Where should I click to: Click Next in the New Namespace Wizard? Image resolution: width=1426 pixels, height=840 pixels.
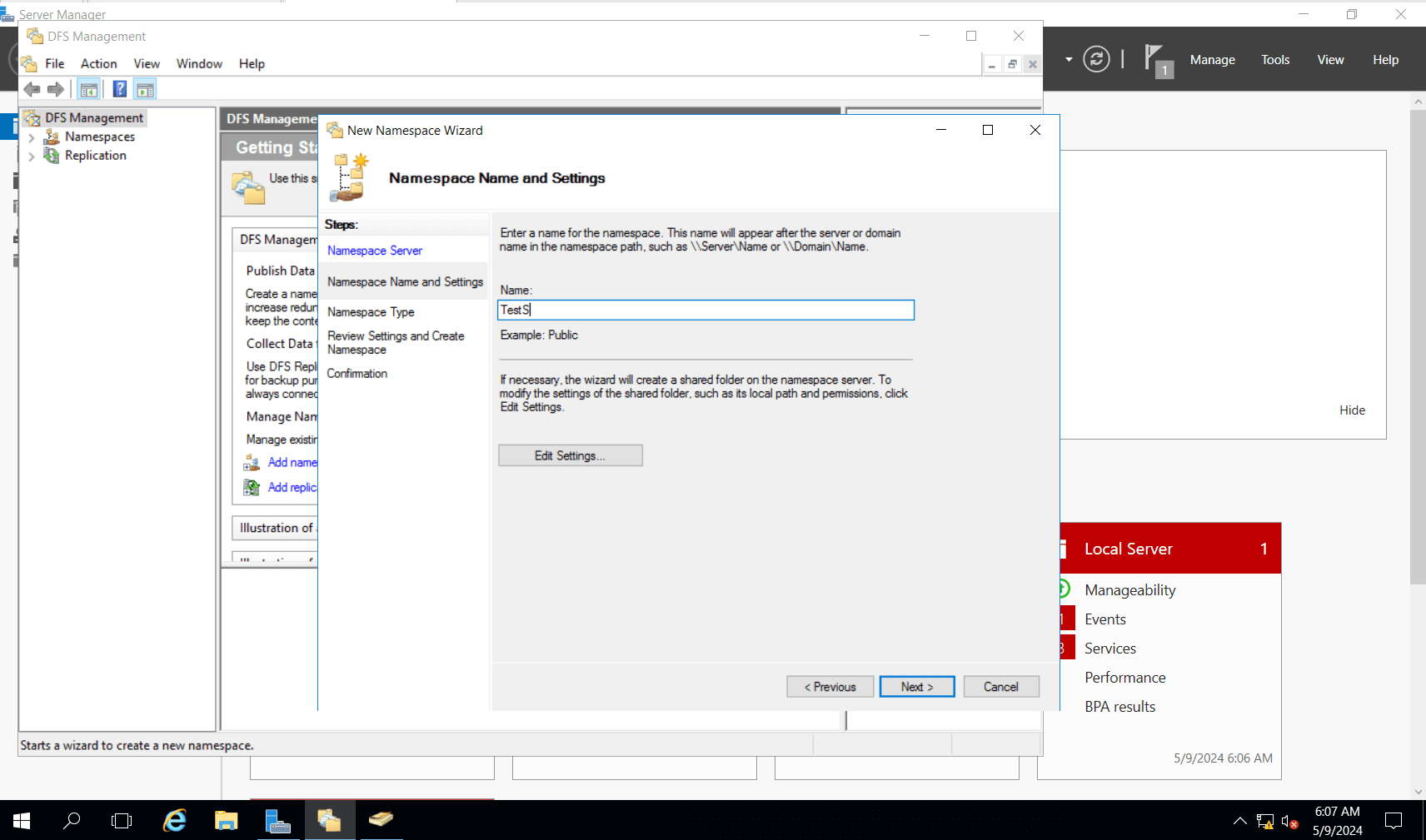click(x=917, y=687)
